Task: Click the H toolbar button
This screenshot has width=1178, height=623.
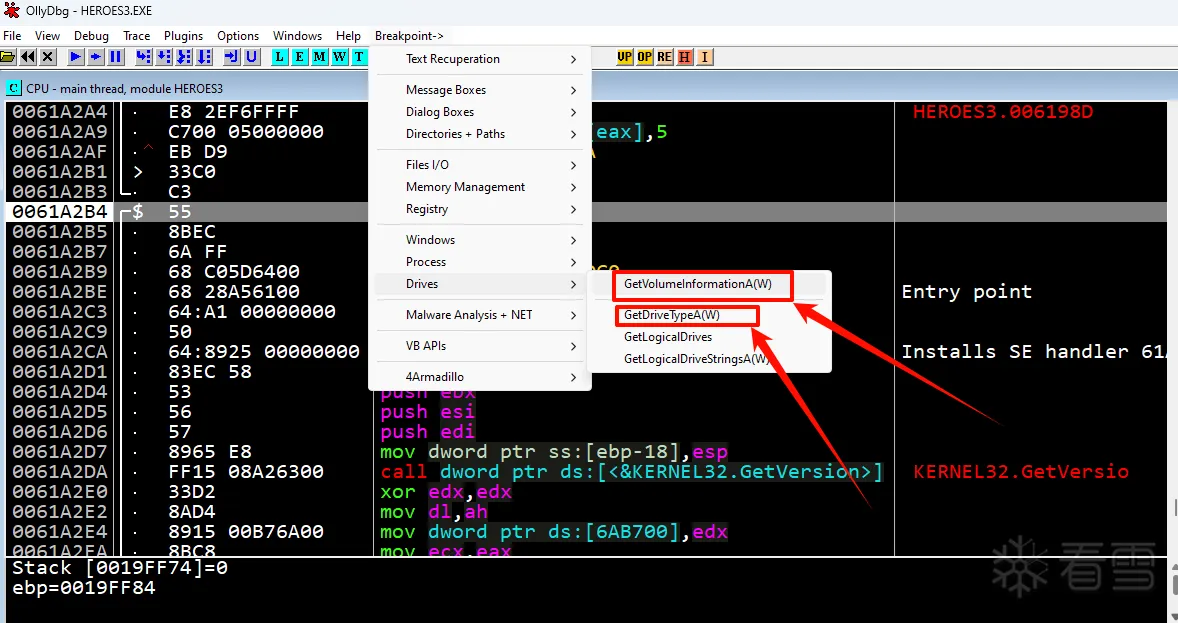Action: 685,57
